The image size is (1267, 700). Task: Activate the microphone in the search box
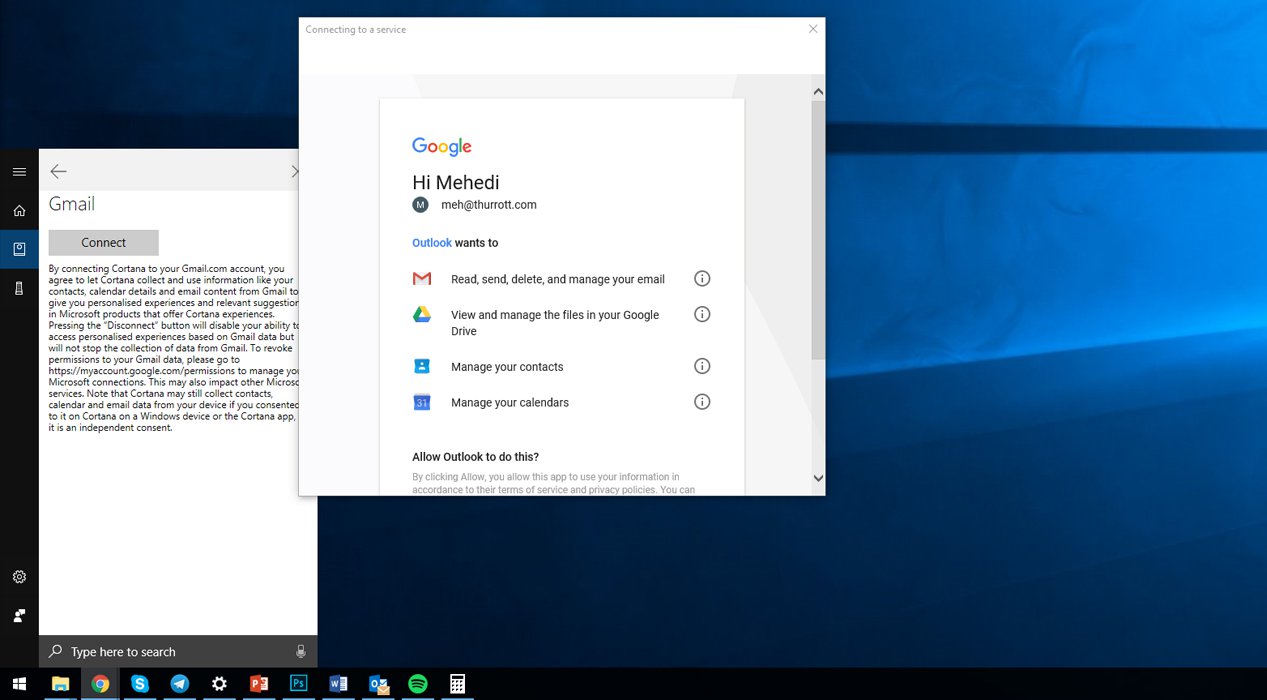click(x=301, y=652)
